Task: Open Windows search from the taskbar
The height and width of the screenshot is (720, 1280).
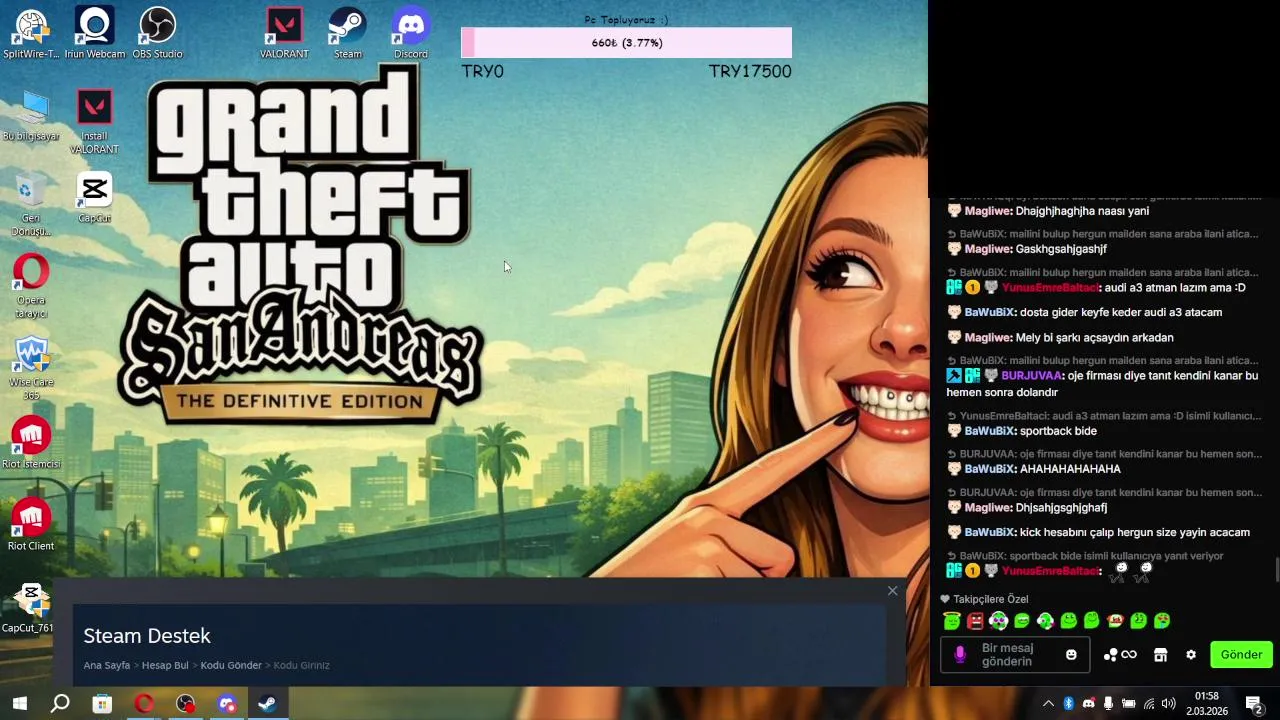Action: coord(60,704)
